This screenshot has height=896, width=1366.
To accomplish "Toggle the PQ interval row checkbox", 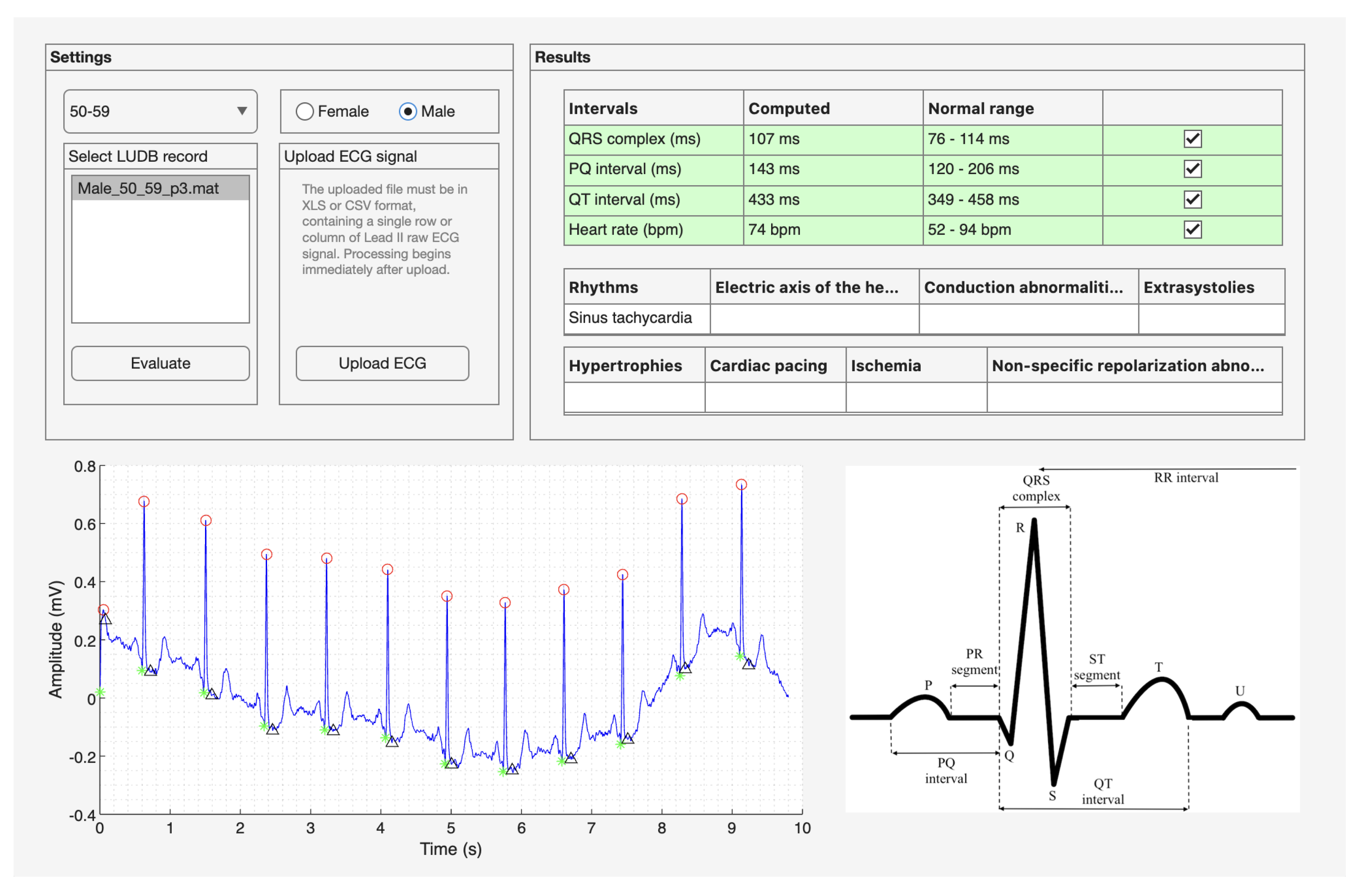I will click(1192, 169).
